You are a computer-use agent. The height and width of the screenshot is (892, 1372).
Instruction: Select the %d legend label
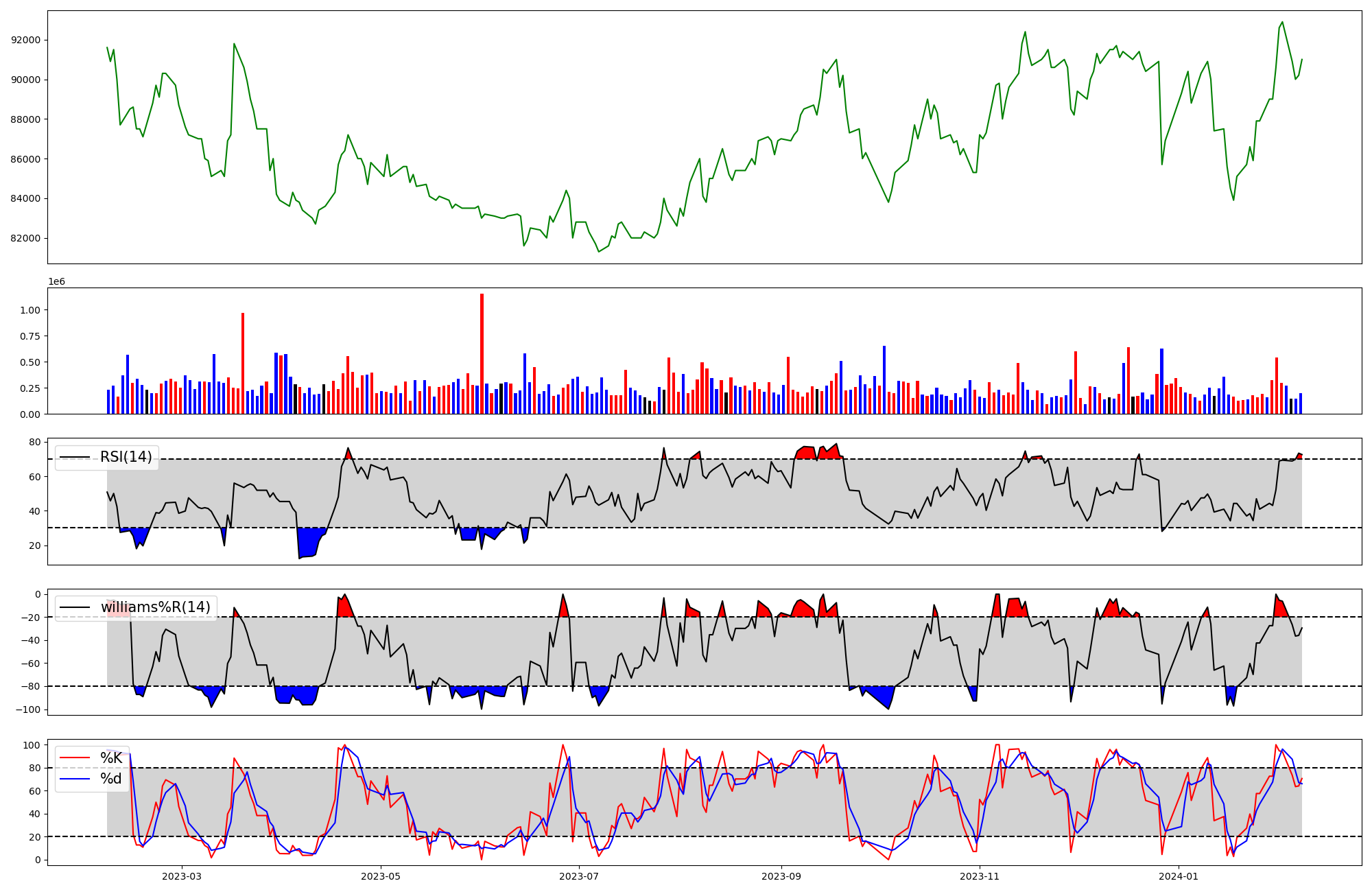[111, 779]
